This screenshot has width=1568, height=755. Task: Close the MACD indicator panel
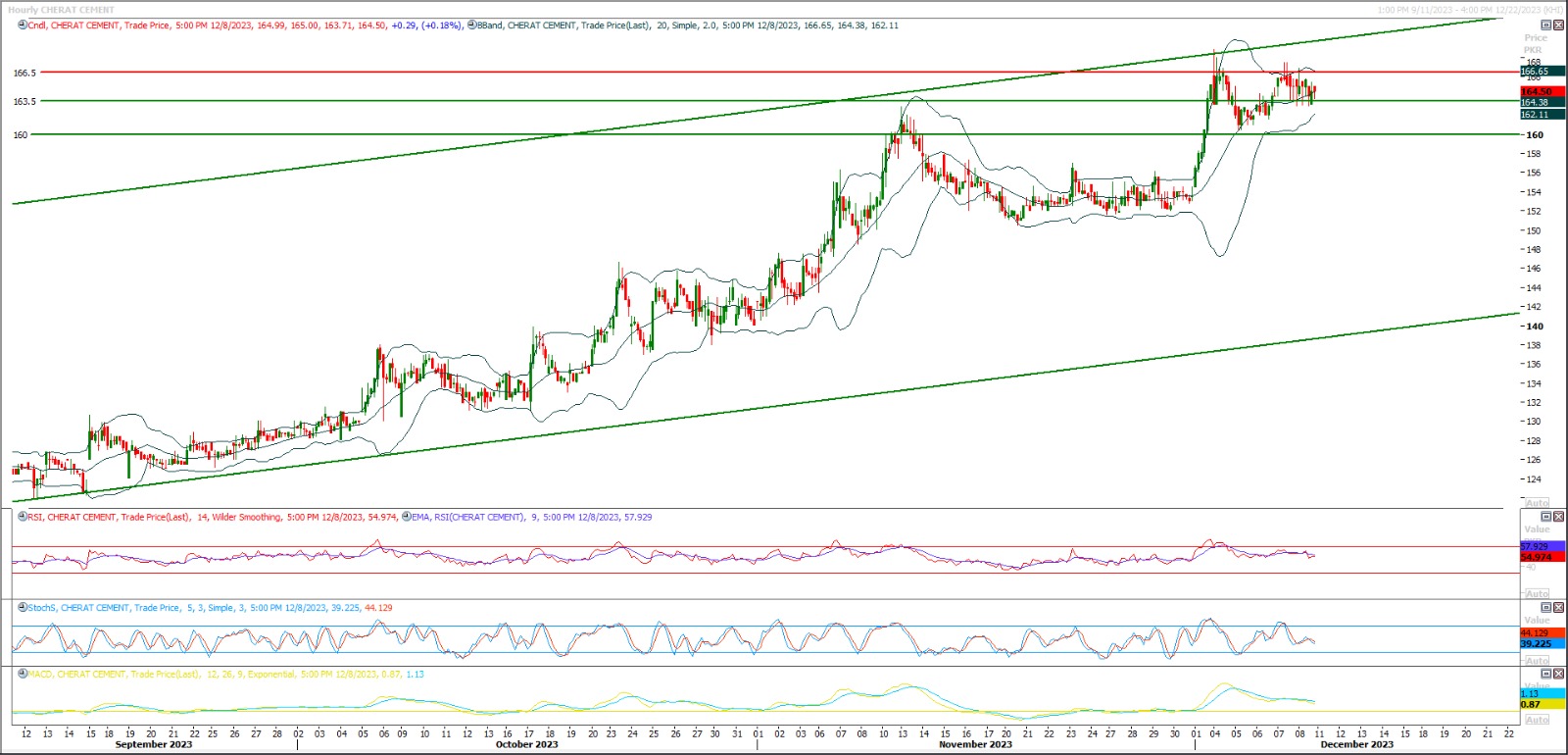click(x=1558, y=675)
